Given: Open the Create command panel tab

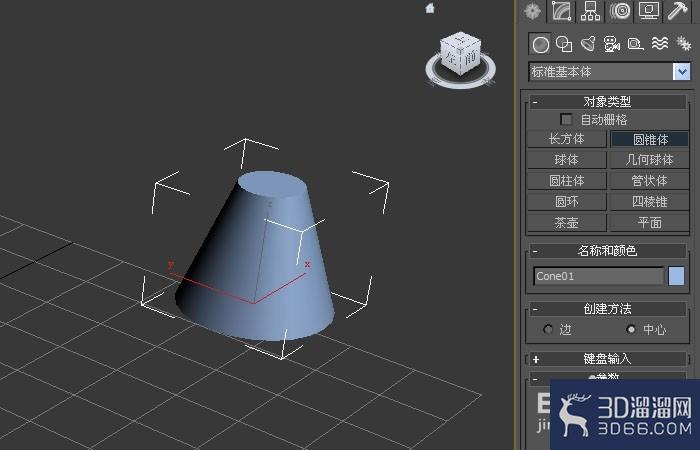Looking at the screenshot, I should 532,11.
